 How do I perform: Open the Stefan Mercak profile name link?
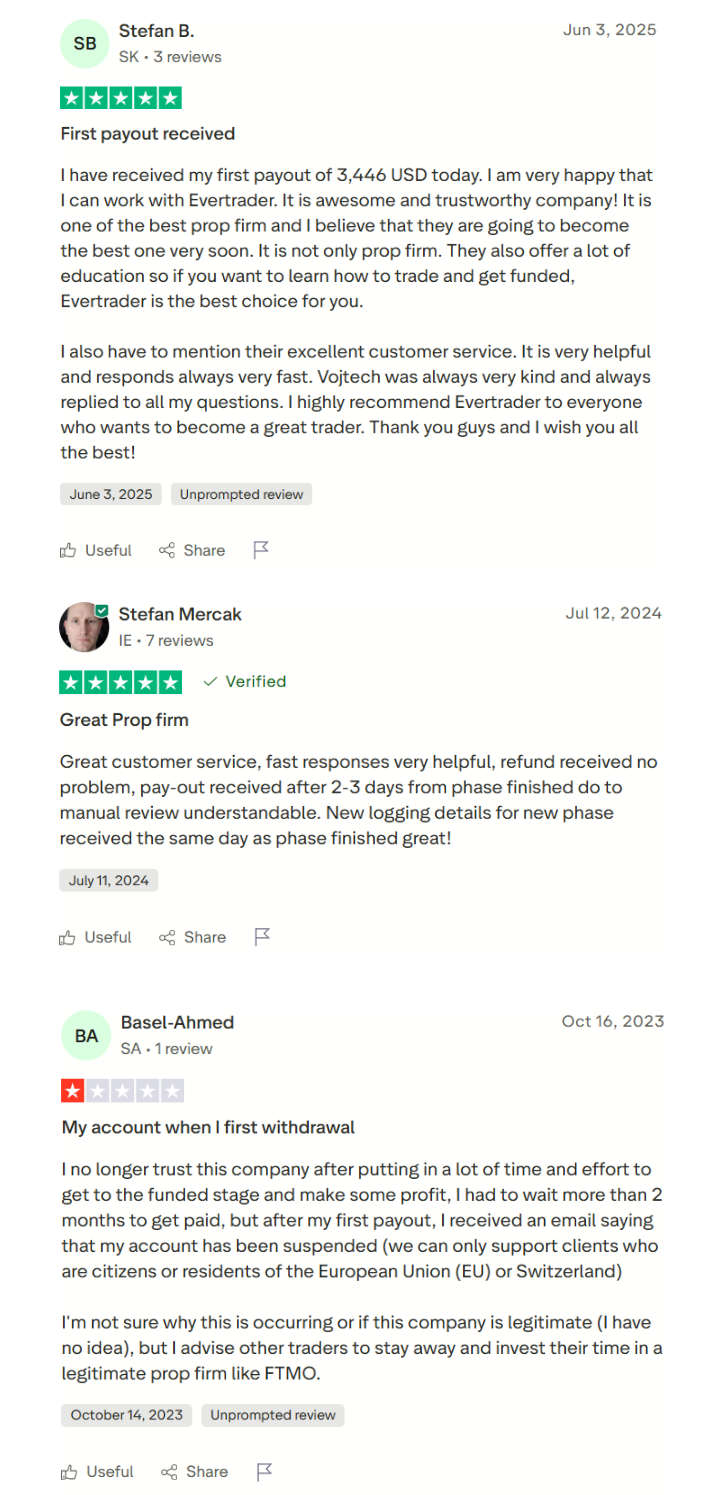click(x=180, y=614)
